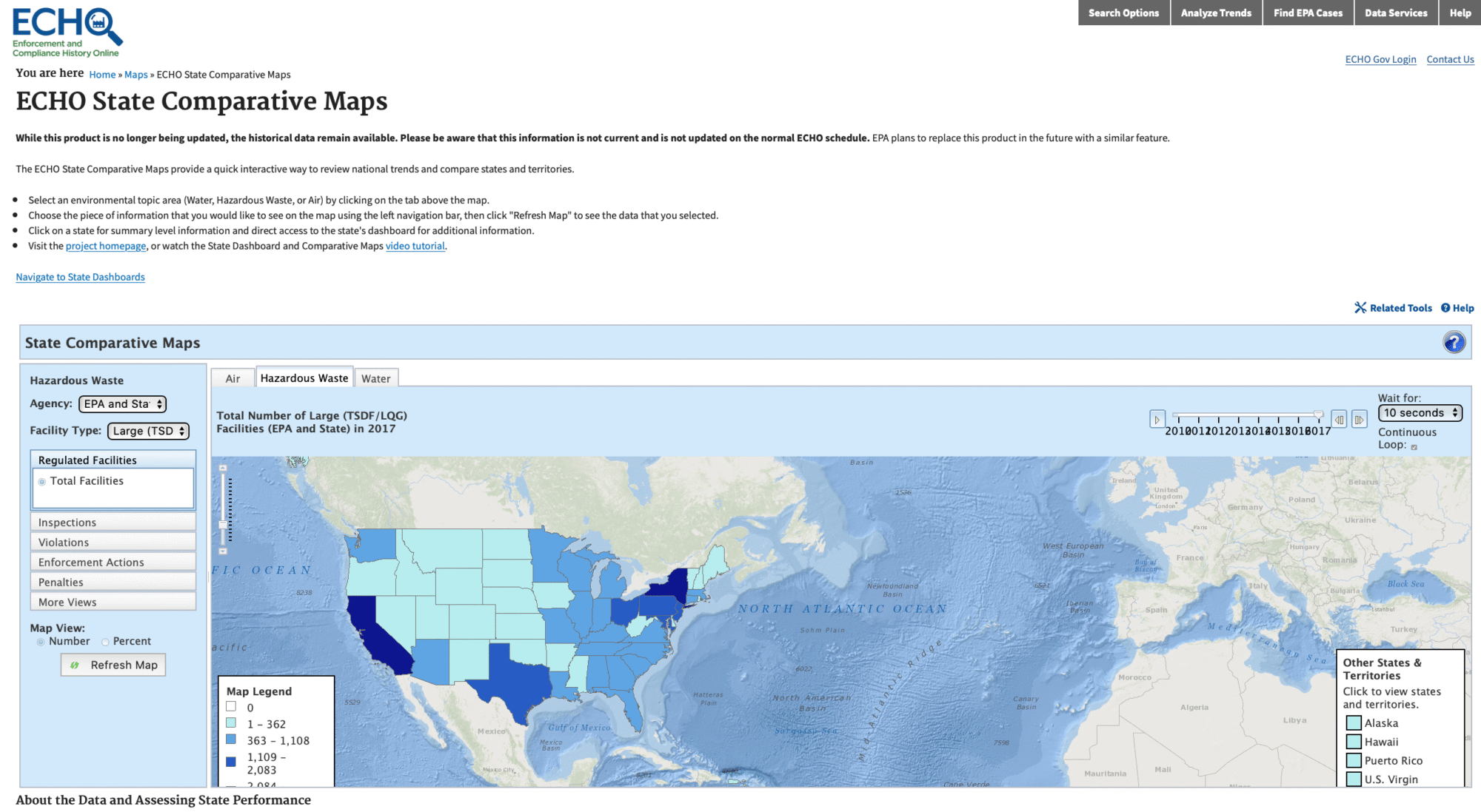Open the Wait for seconds dropdown
This screenshot has width=1481, height=812.
1420,413
